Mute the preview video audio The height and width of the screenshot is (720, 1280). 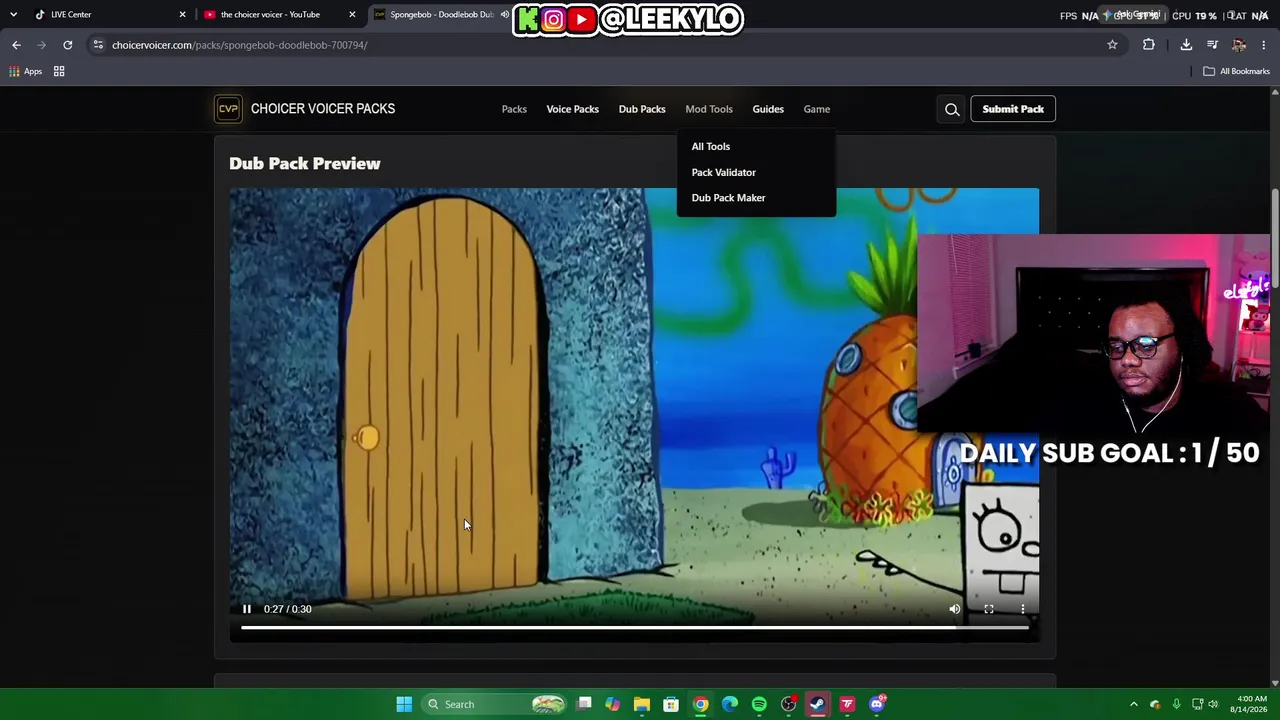pos(955,609)
